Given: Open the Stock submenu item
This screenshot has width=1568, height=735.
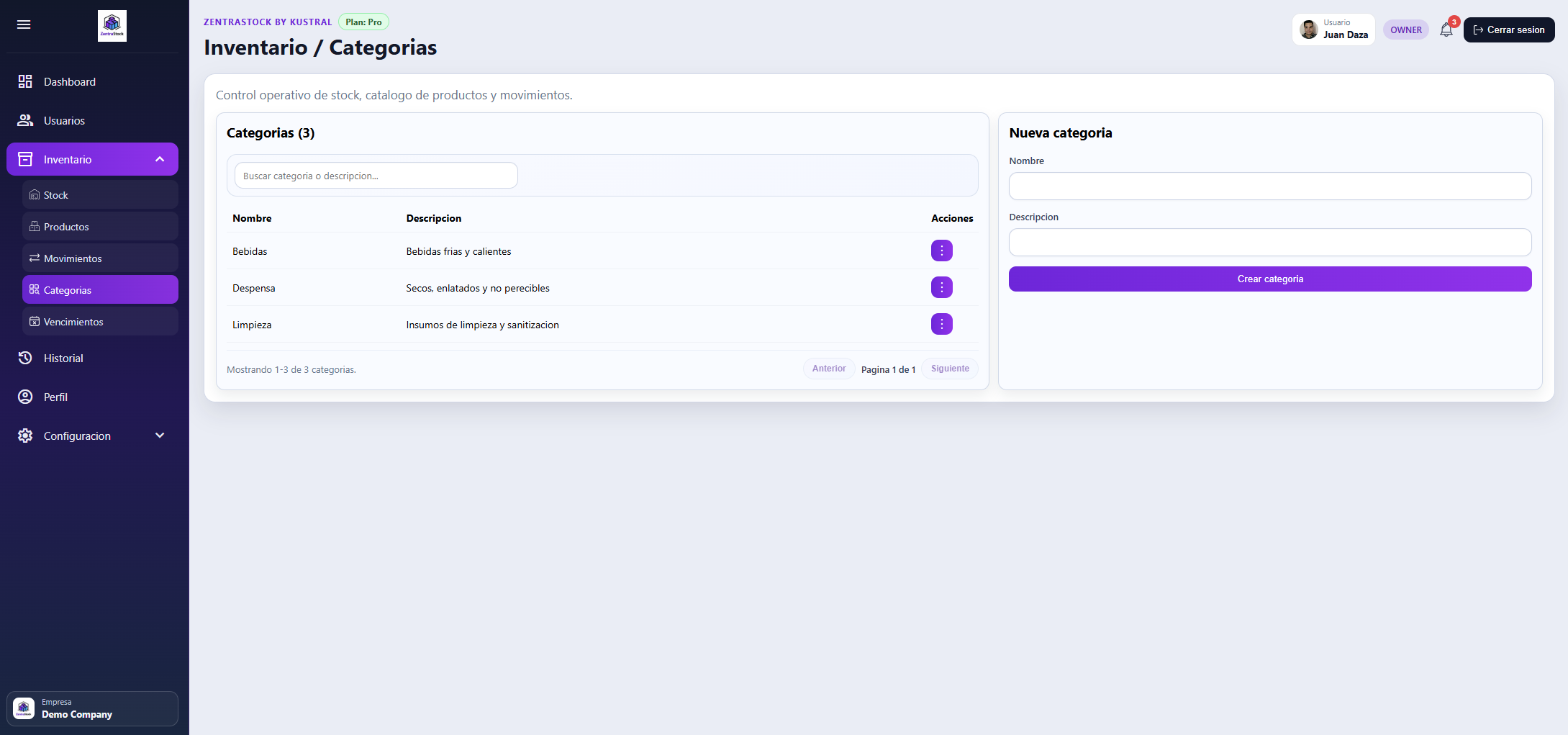Looking at the screenshot, I should 100,195.
